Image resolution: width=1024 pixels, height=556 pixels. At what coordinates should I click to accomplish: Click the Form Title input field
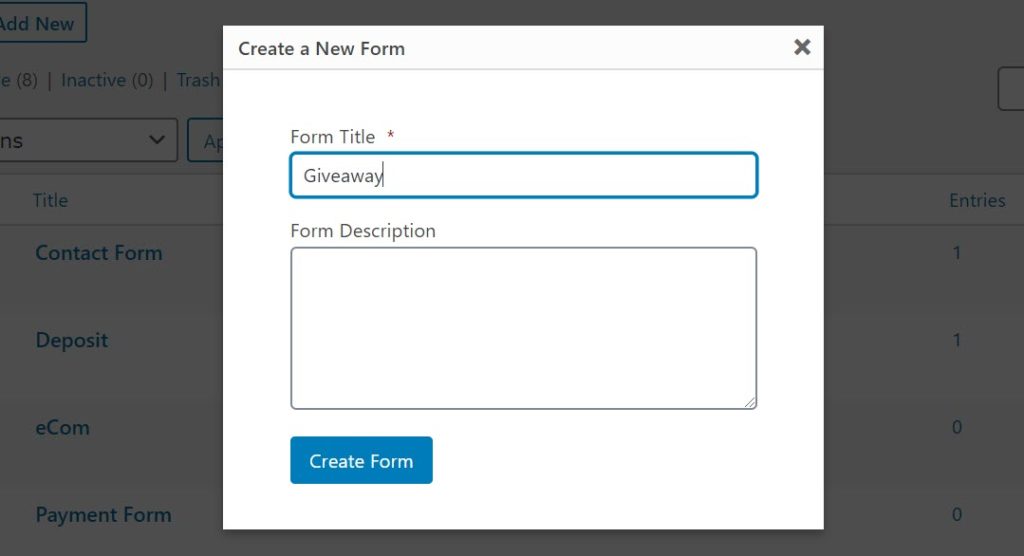(x=523, y=176)
